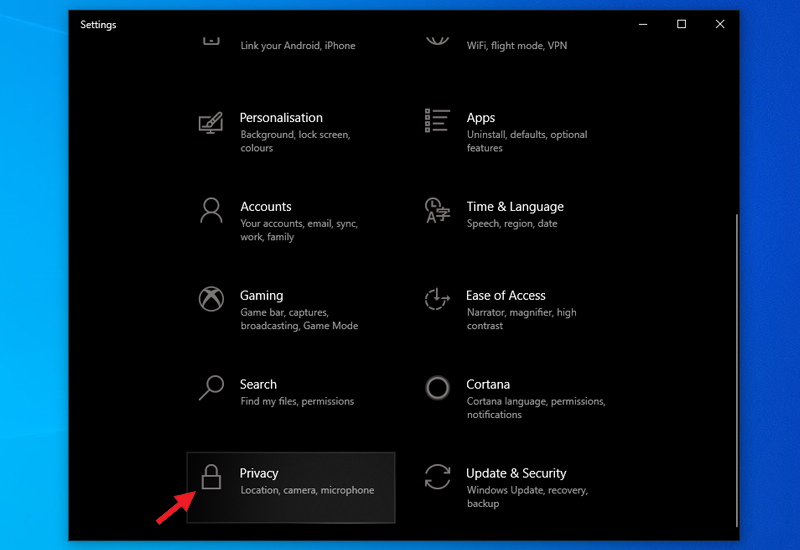Screen dimensions: 800x550
Task: Go to Accounts settings heading
Action: pyautogui.click(x=266, y=207)
